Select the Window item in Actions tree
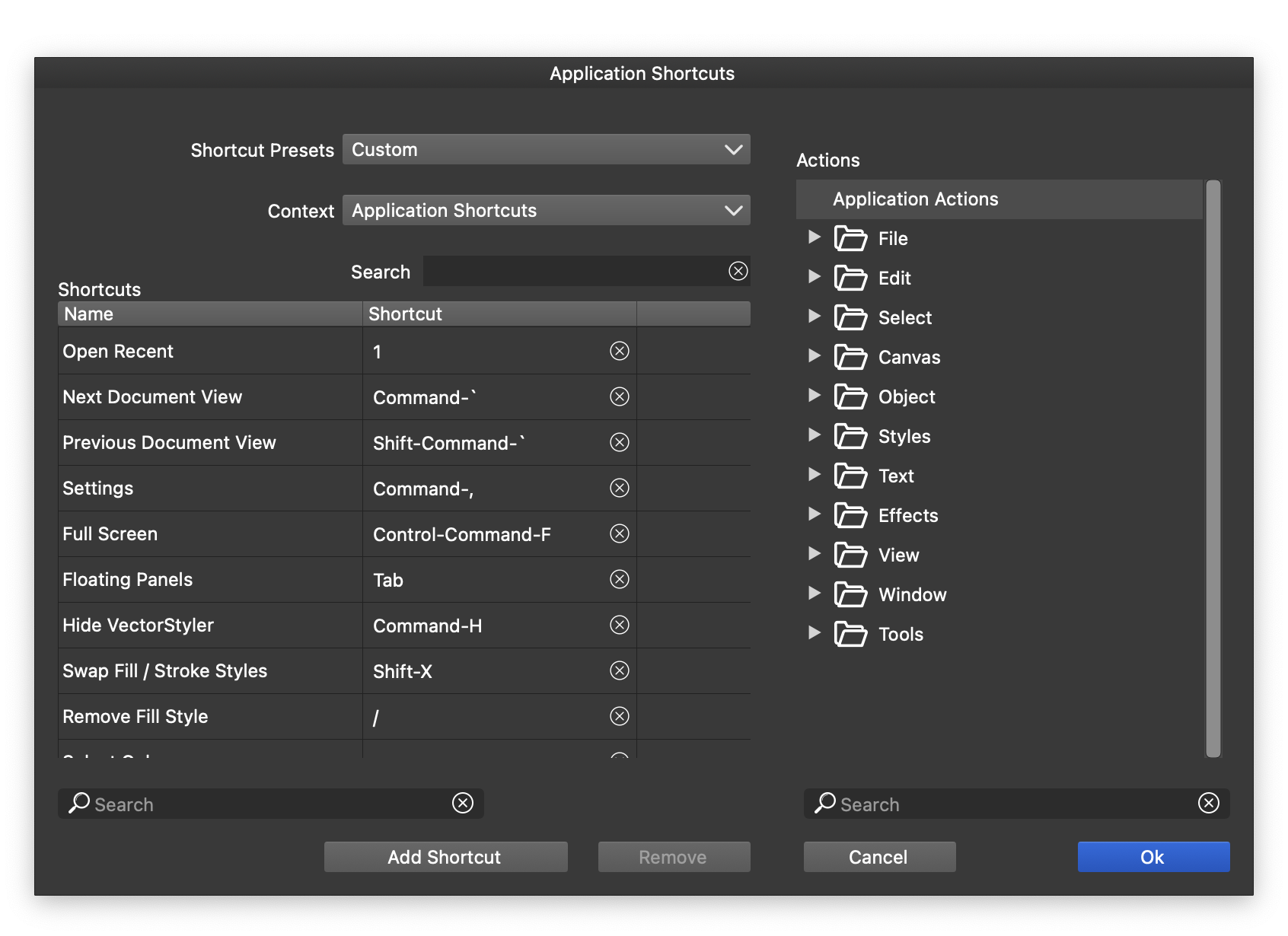The height and width of the screenshot is (936, 1288). click(x=912, y=594)
